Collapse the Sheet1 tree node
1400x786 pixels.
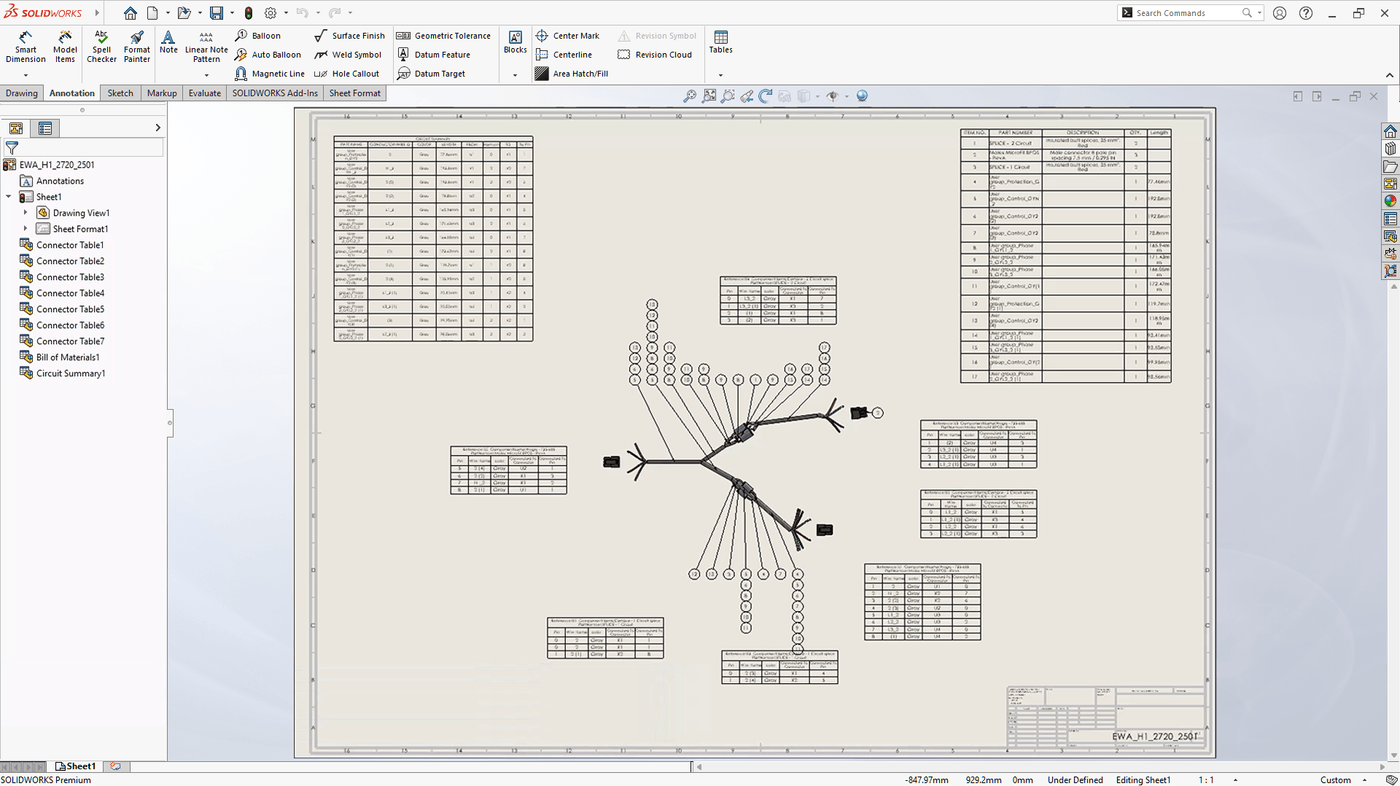point(8,196)
